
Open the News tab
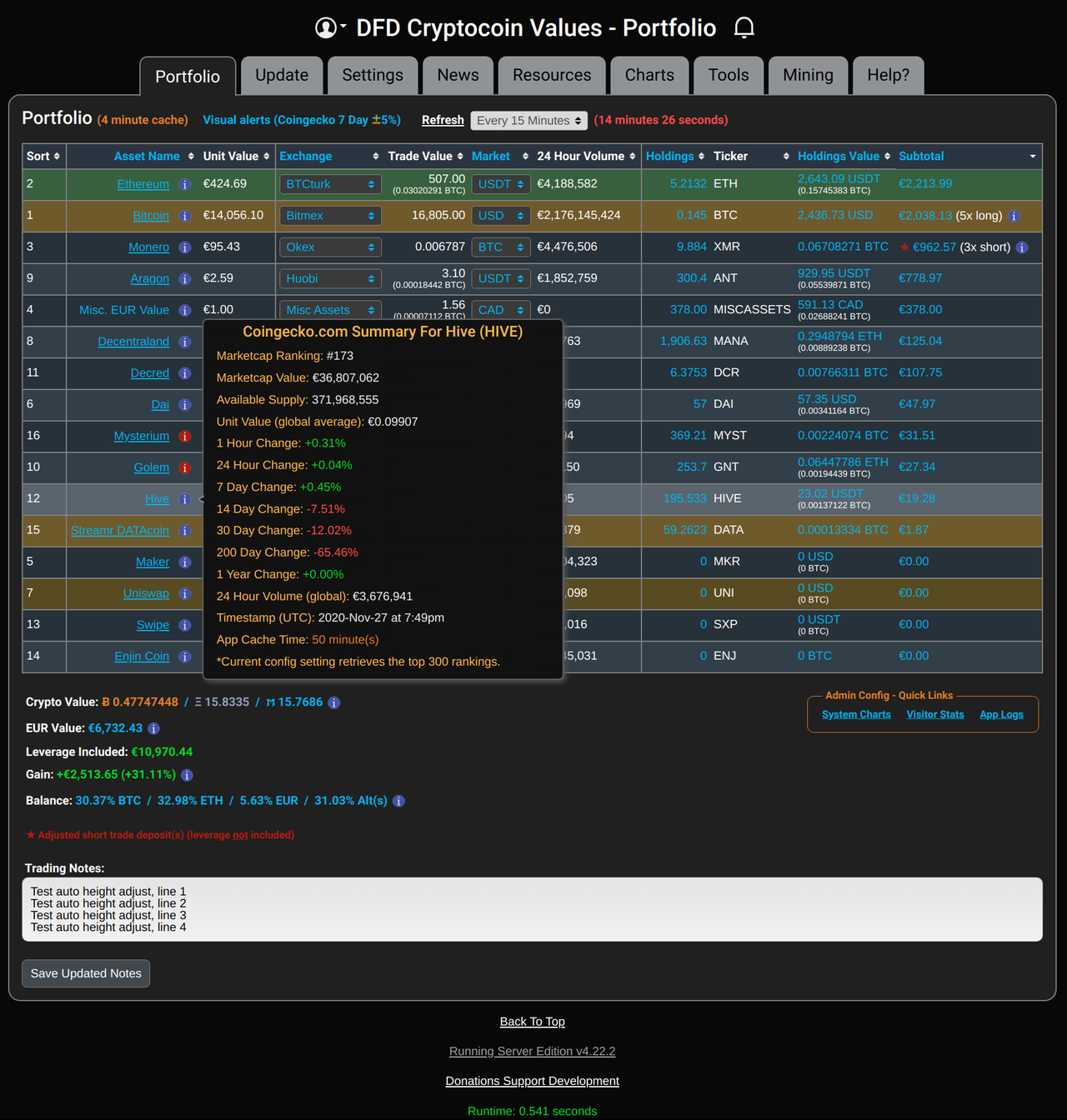pyautogui.click(x=458, y=75)
